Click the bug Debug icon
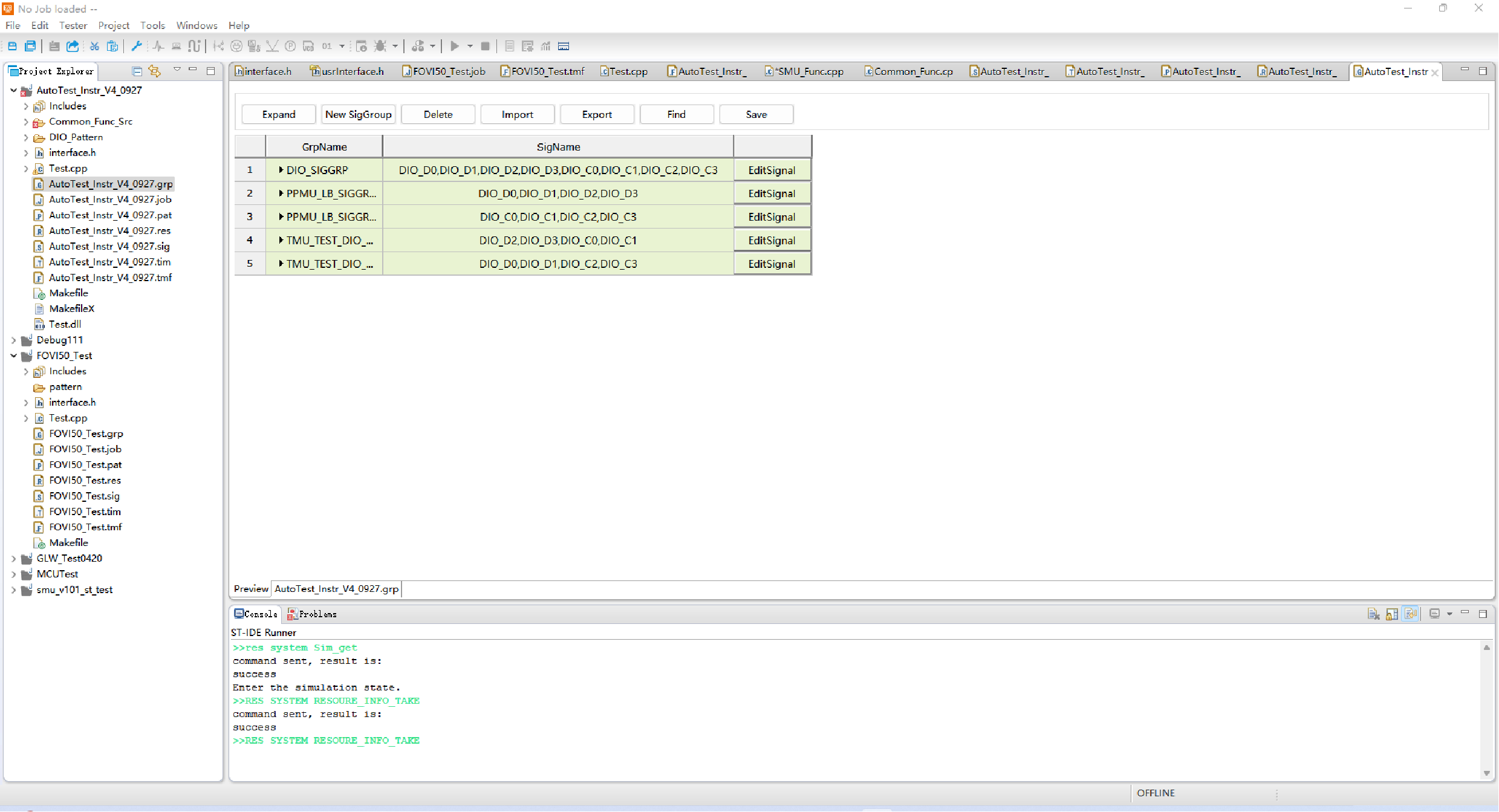This screenshot has height=812, width=1499. pos(380,46)
